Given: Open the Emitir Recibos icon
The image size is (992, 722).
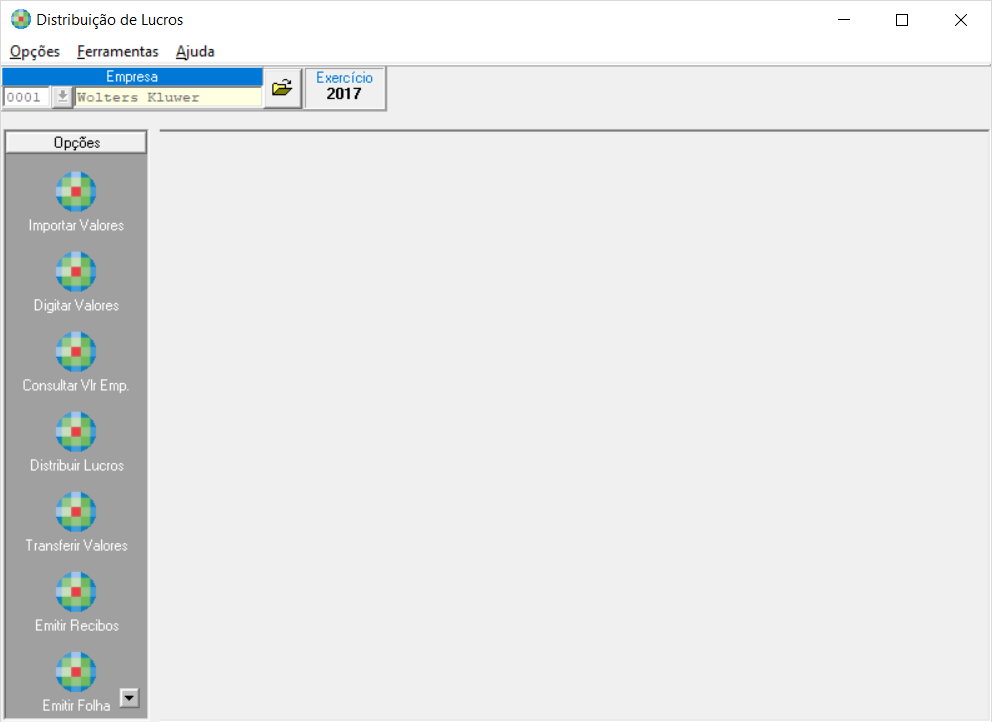Looking at the screenshot, I should click(x=76, y=592).
